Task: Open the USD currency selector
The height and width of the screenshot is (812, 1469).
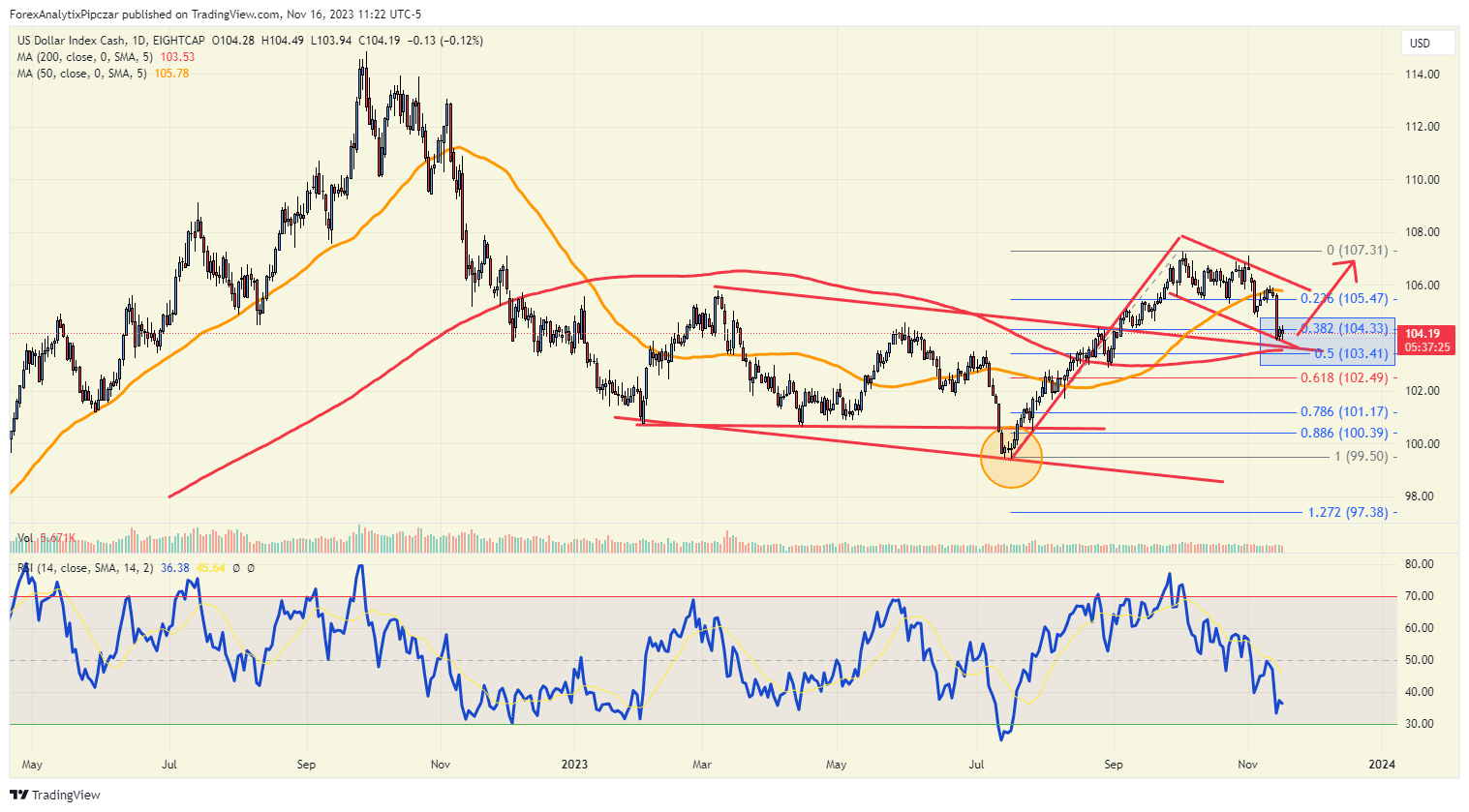Action: click(1427, 43)
